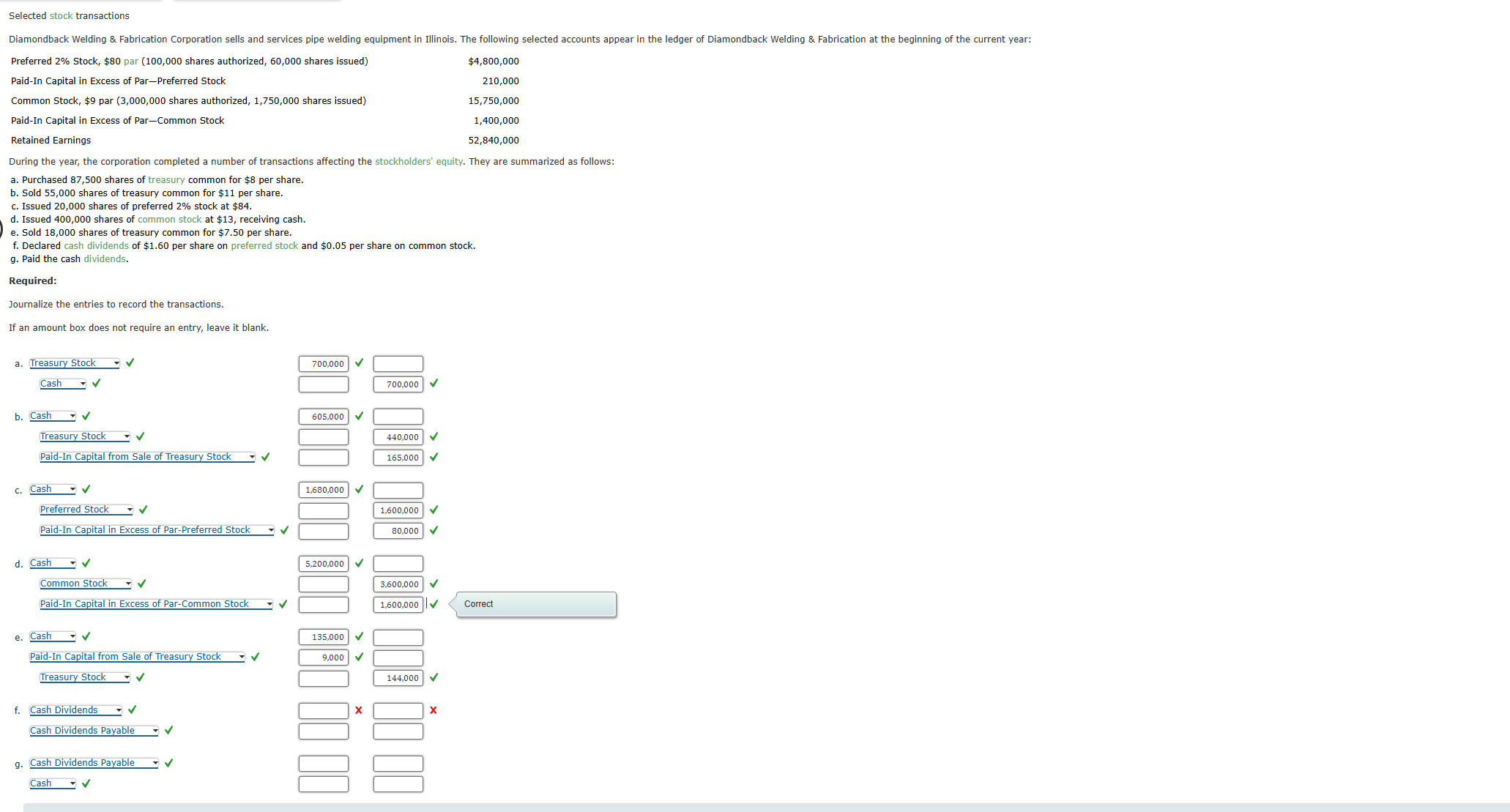Click the checkmark beside the 5,200,000 debit
The width and height of the screenshot is (1510, 812).
(359, 564)
